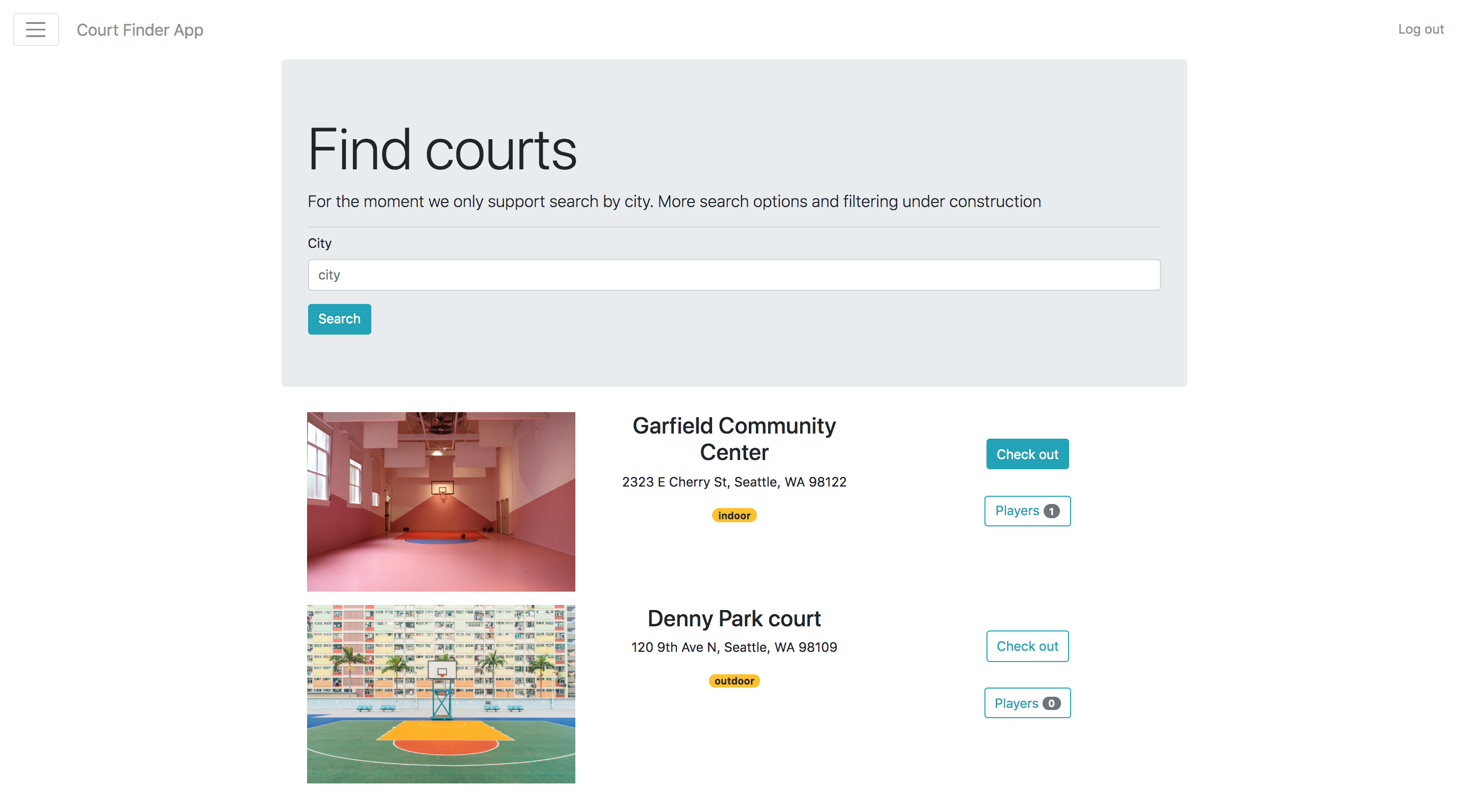The image size is (1469, 812).
Task: Check out of Garfield Community Center
Action: tap(1027, 454)
